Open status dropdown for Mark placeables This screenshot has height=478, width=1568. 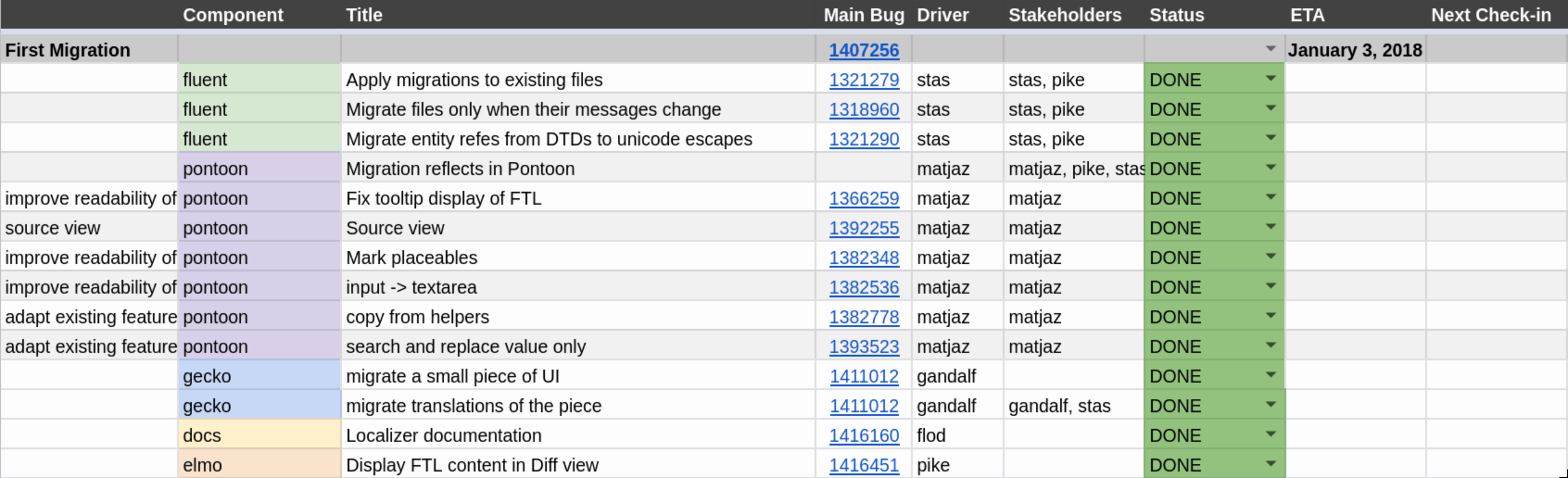point(1271,256)
